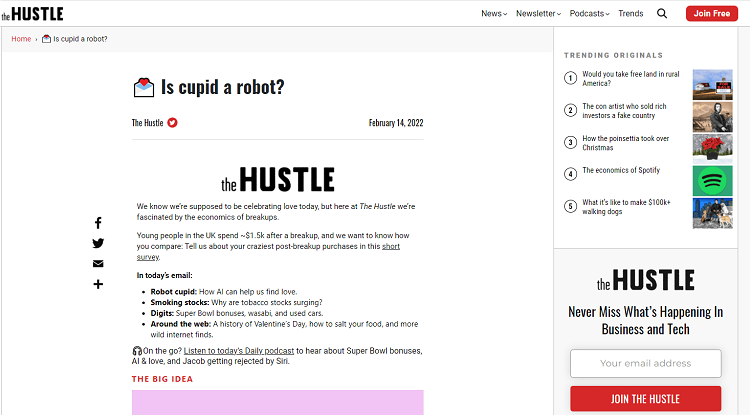Share article on Facebook
The width and height of the screenshot is (750, 415).
click(x=98, y=223)
